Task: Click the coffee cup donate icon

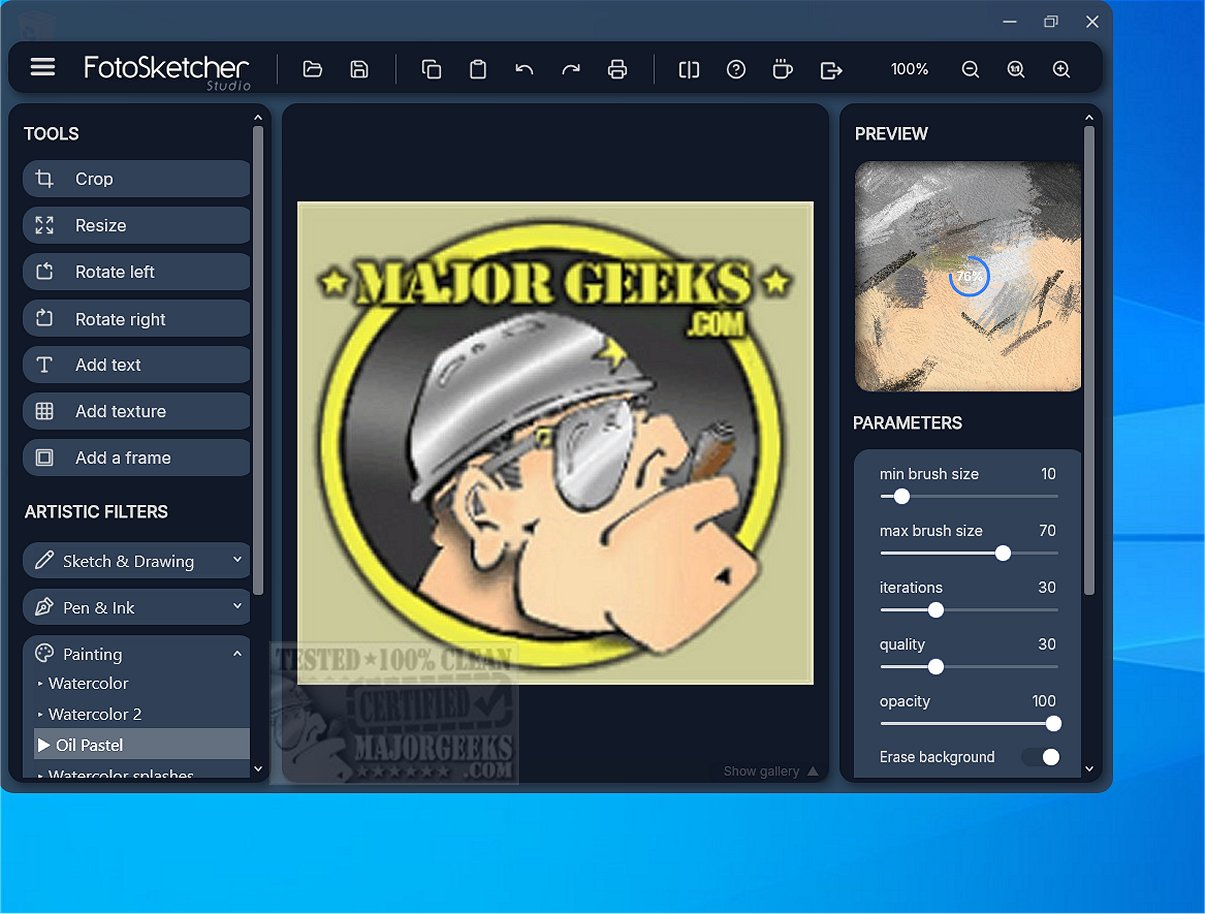Action: click(783, 69)
